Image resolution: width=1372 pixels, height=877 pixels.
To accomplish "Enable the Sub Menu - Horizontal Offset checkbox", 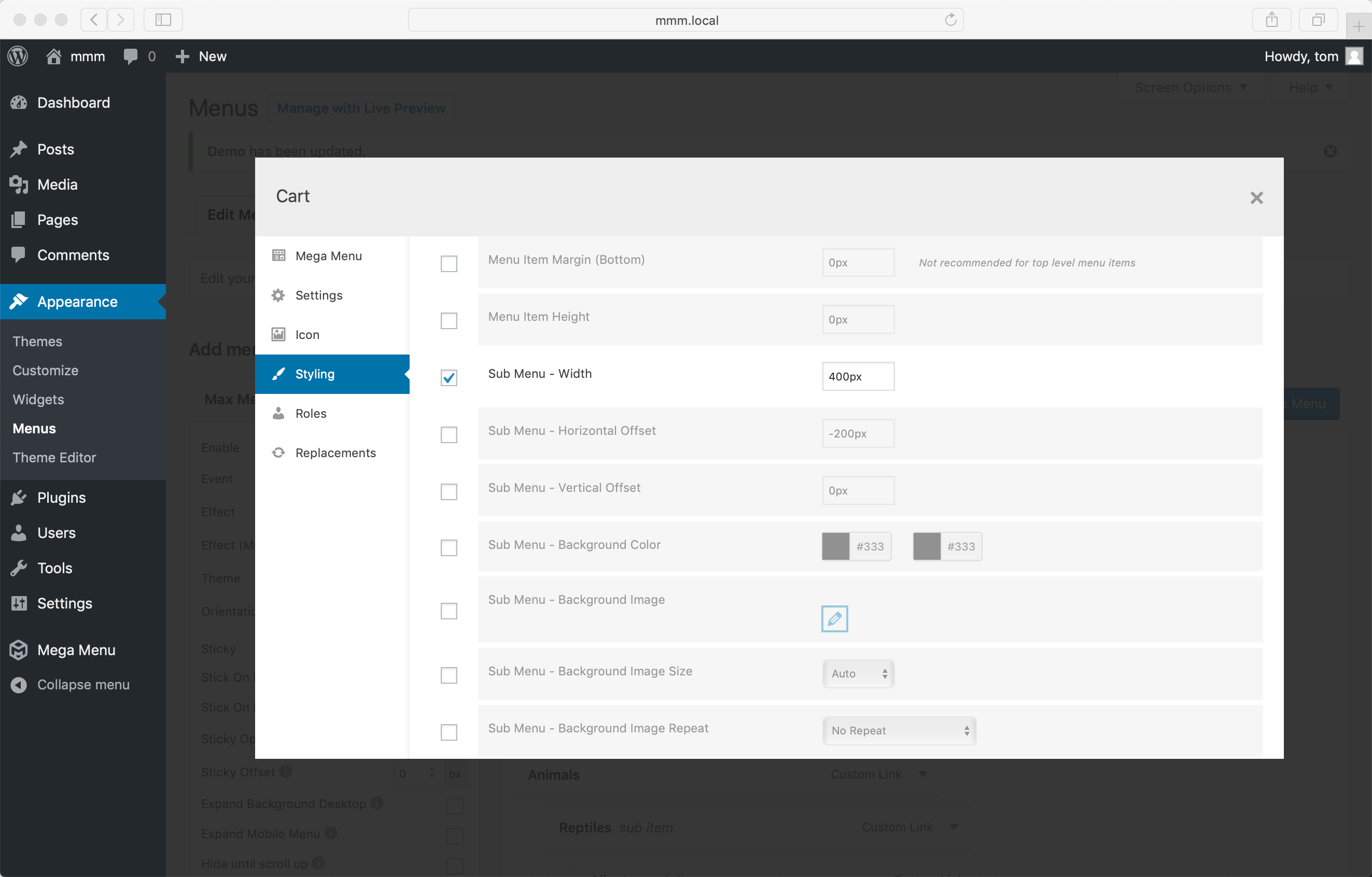I will (x=449, y=434).
